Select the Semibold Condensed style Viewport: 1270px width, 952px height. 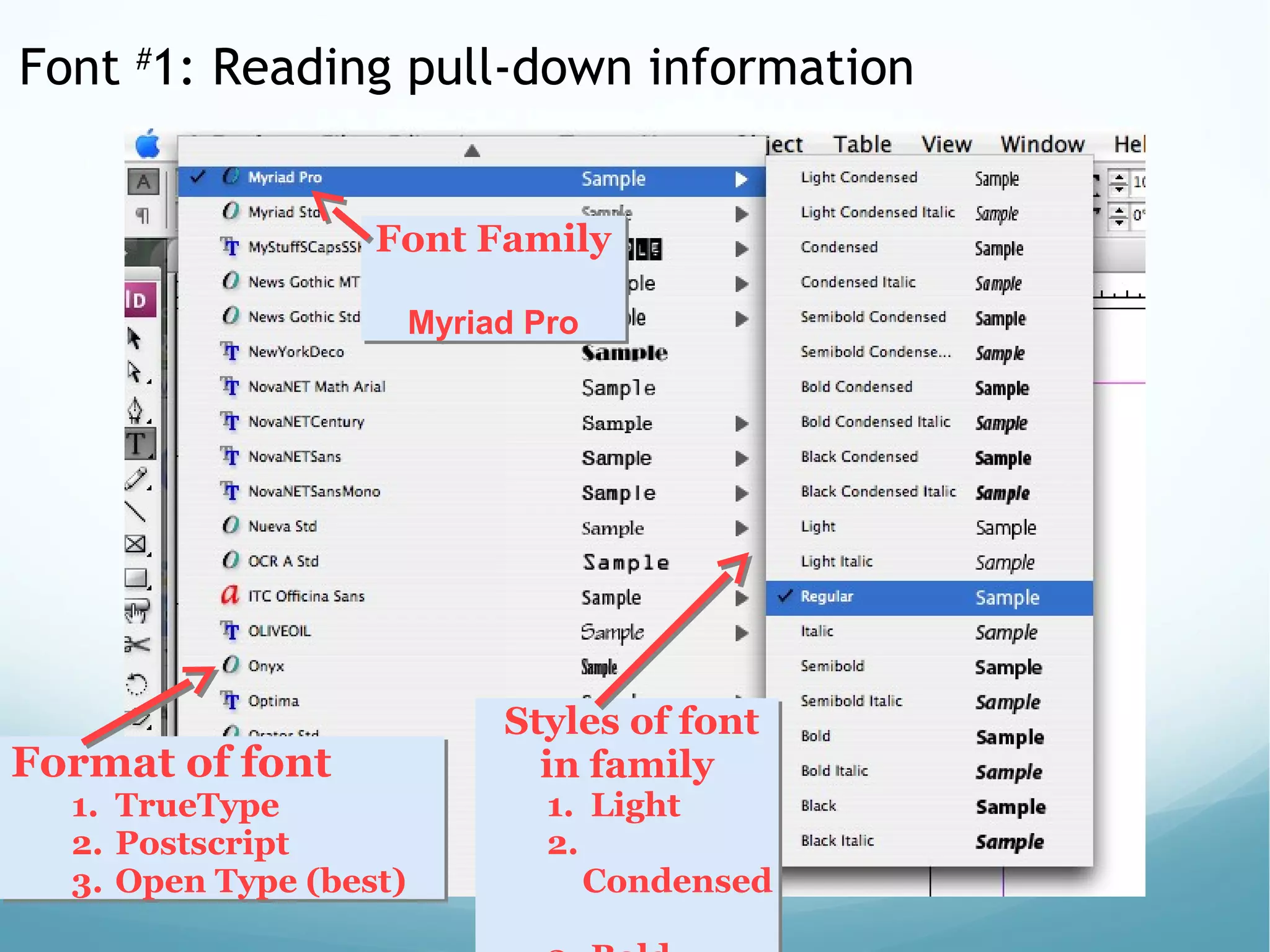point(929,318)
